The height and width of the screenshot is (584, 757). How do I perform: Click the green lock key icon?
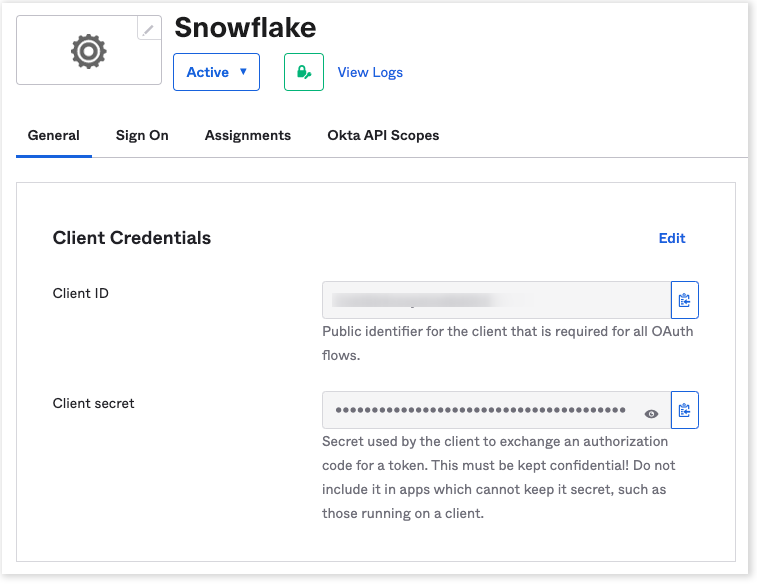click(x=304, y=72)
